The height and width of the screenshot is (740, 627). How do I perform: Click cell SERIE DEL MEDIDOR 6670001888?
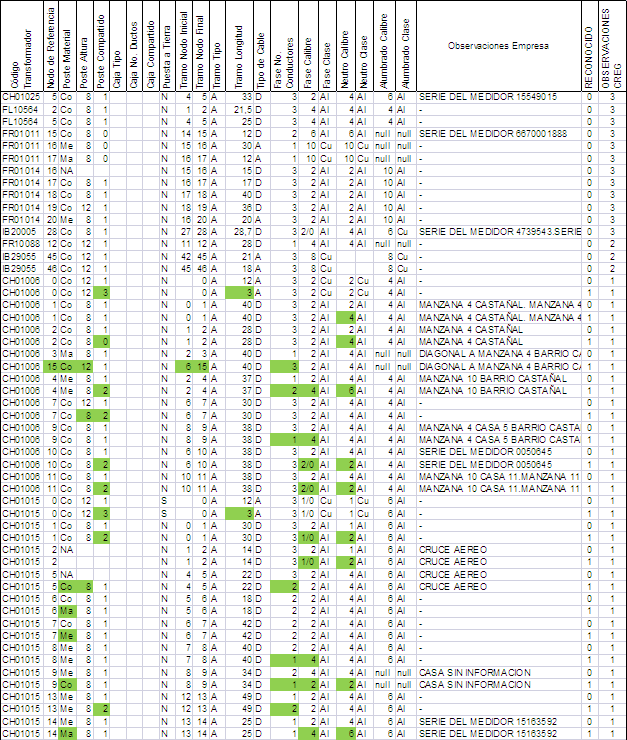point(493,134)
